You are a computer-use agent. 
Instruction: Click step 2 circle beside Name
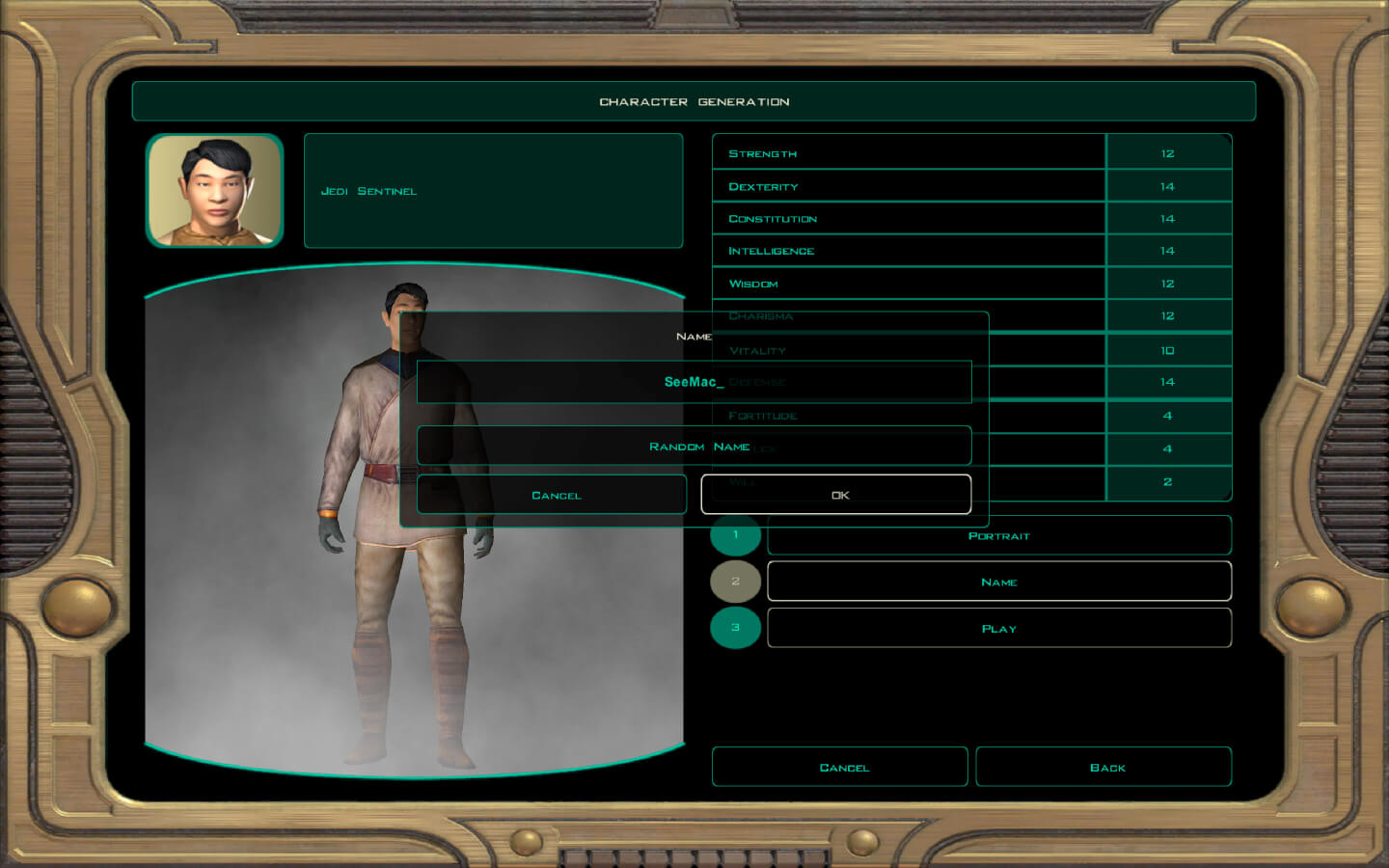[735, 582]
